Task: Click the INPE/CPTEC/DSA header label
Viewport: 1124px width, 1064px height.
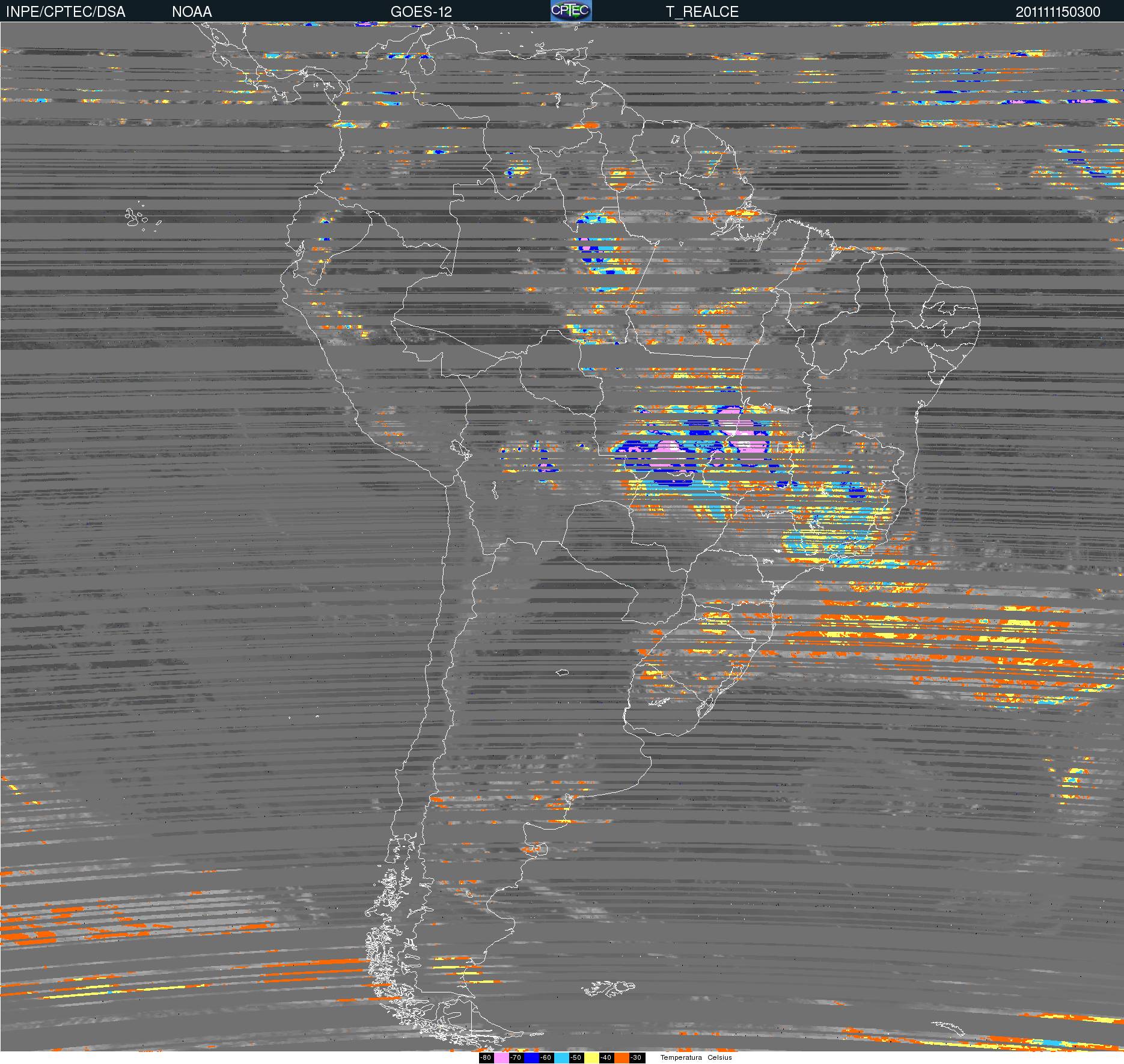Action: [x=66, y=12]
